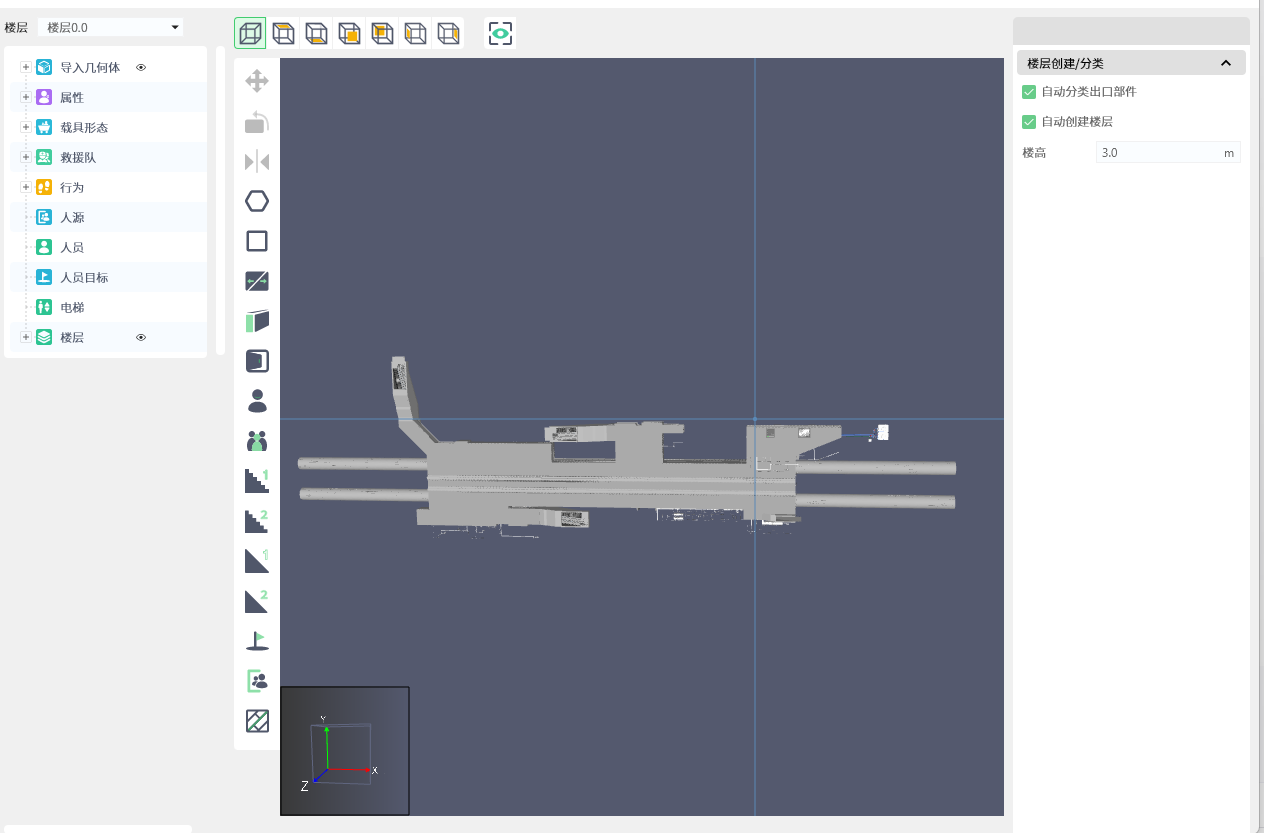The image size is (1264, 833).
Task: Click the fit-to-view eye focus icon
Action: point(501,33)
